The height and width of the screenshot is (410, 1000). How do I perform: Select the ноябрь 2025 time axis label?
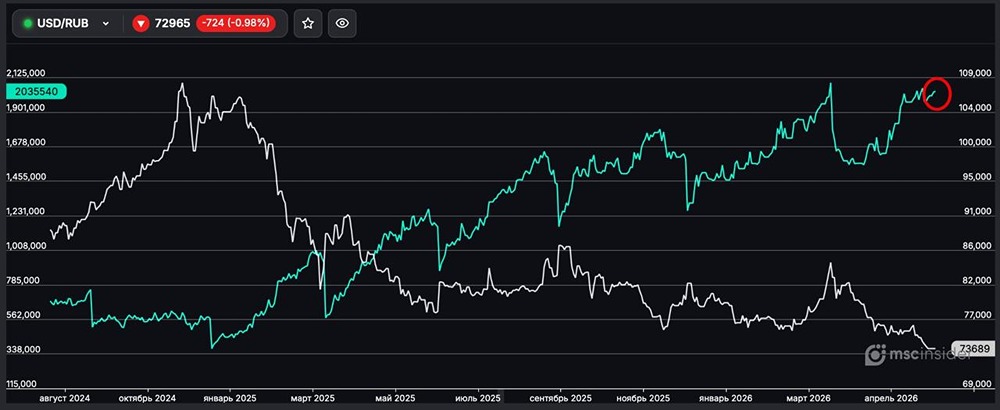point(643,398)
